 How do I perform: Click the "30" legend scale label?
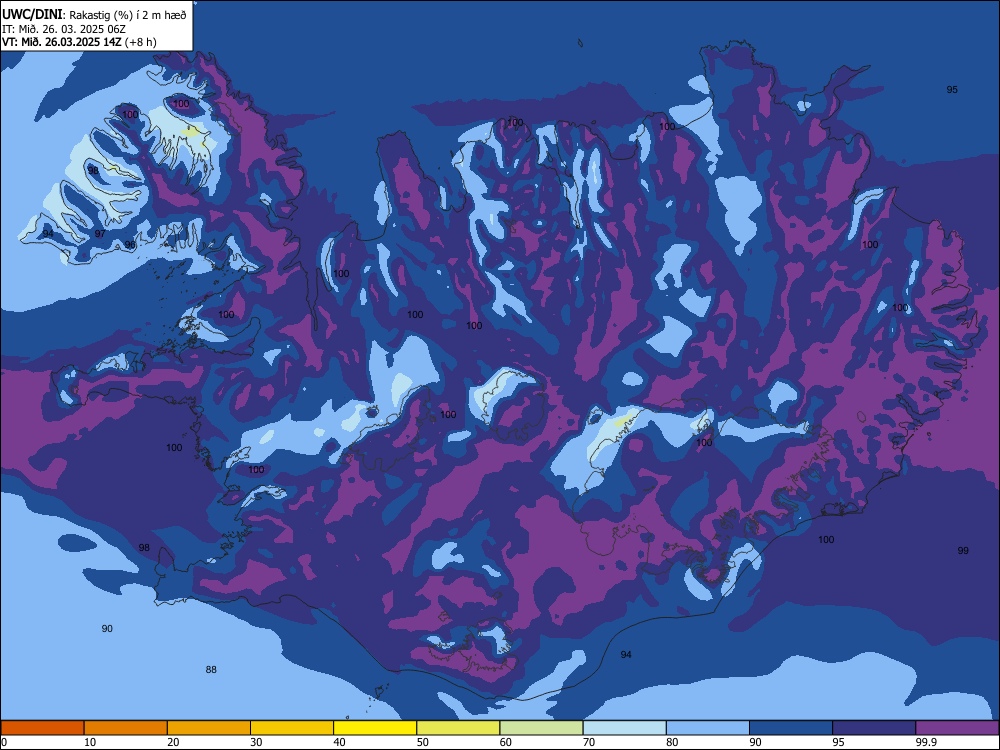point(256,742)
